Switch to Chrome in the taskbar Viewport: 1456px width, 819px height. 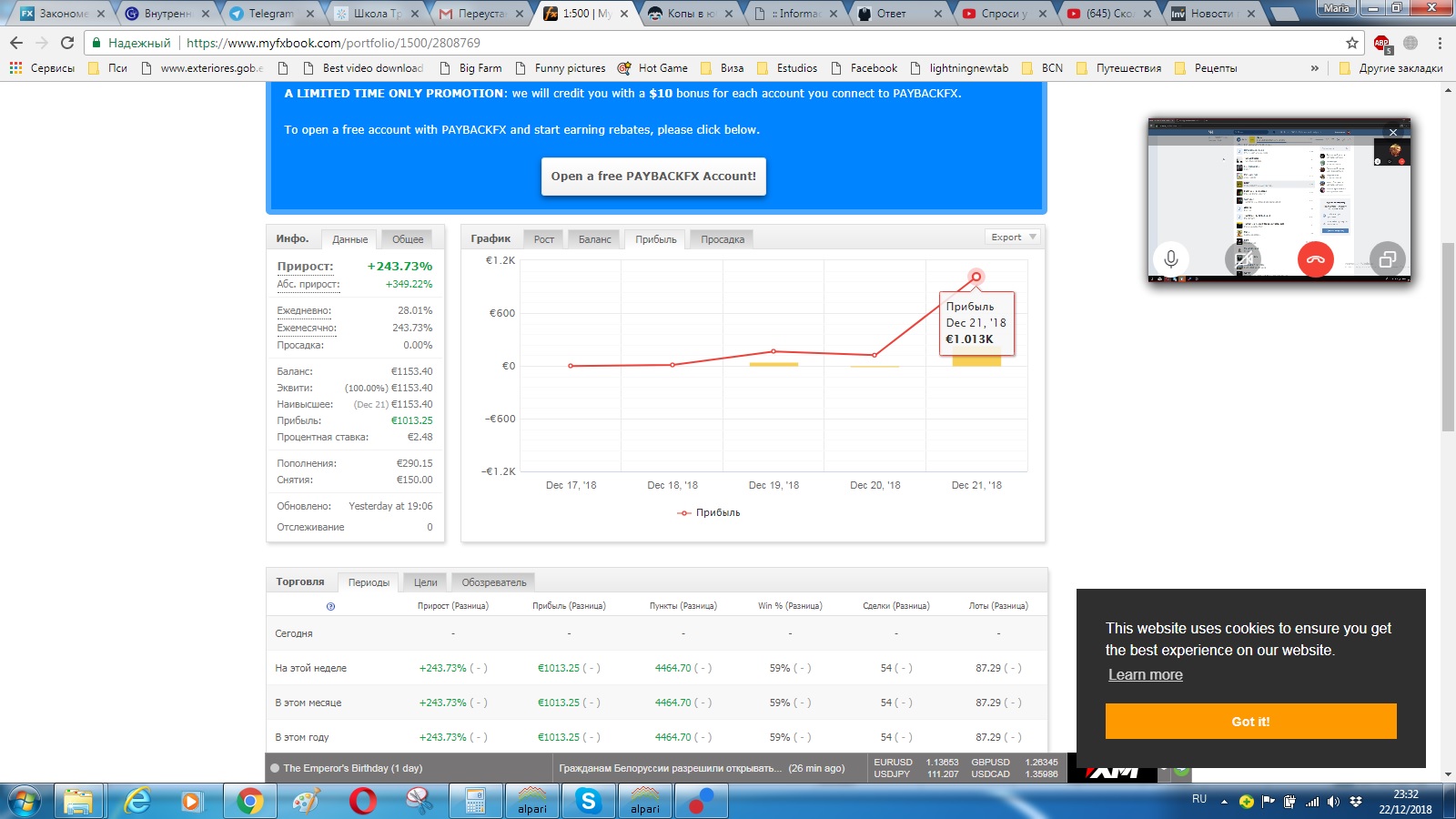pyautogui.click(x=249, y=801)
